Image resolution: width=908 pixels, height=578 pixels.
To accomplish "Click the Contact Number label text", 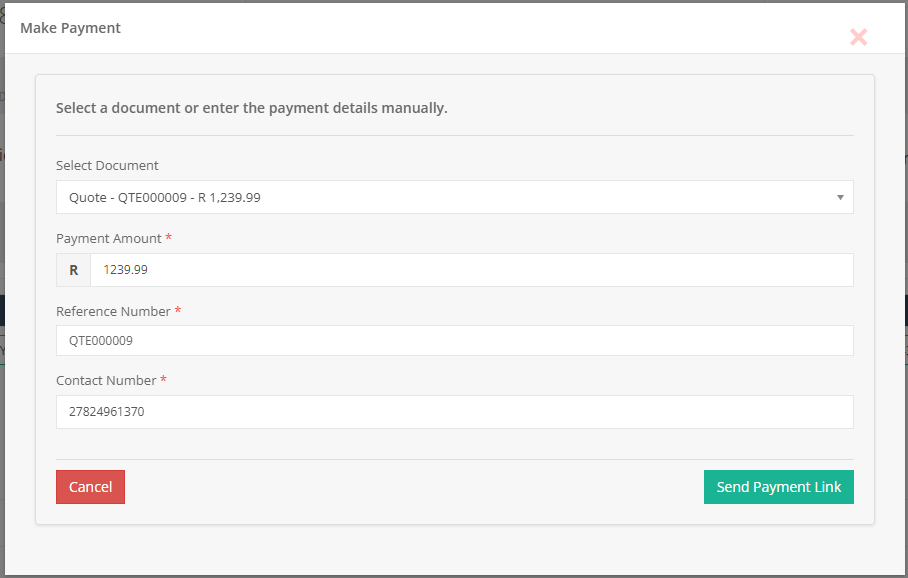I will point(106,381).
